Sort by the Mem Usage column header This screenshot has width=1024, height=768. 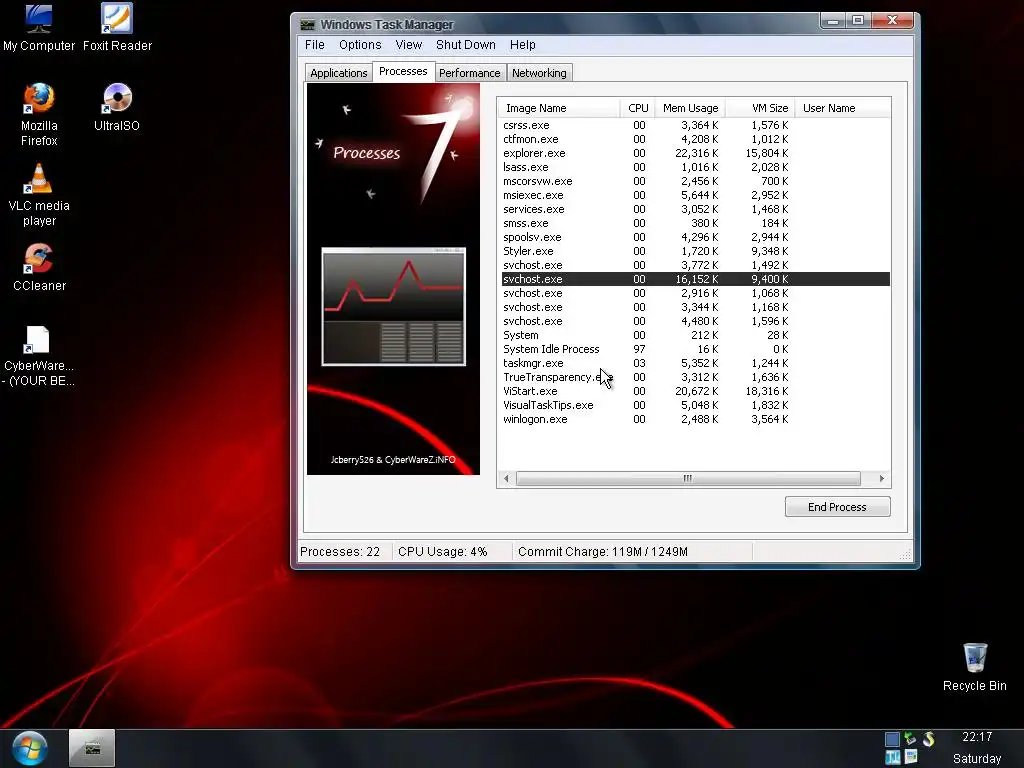[690, 108]
